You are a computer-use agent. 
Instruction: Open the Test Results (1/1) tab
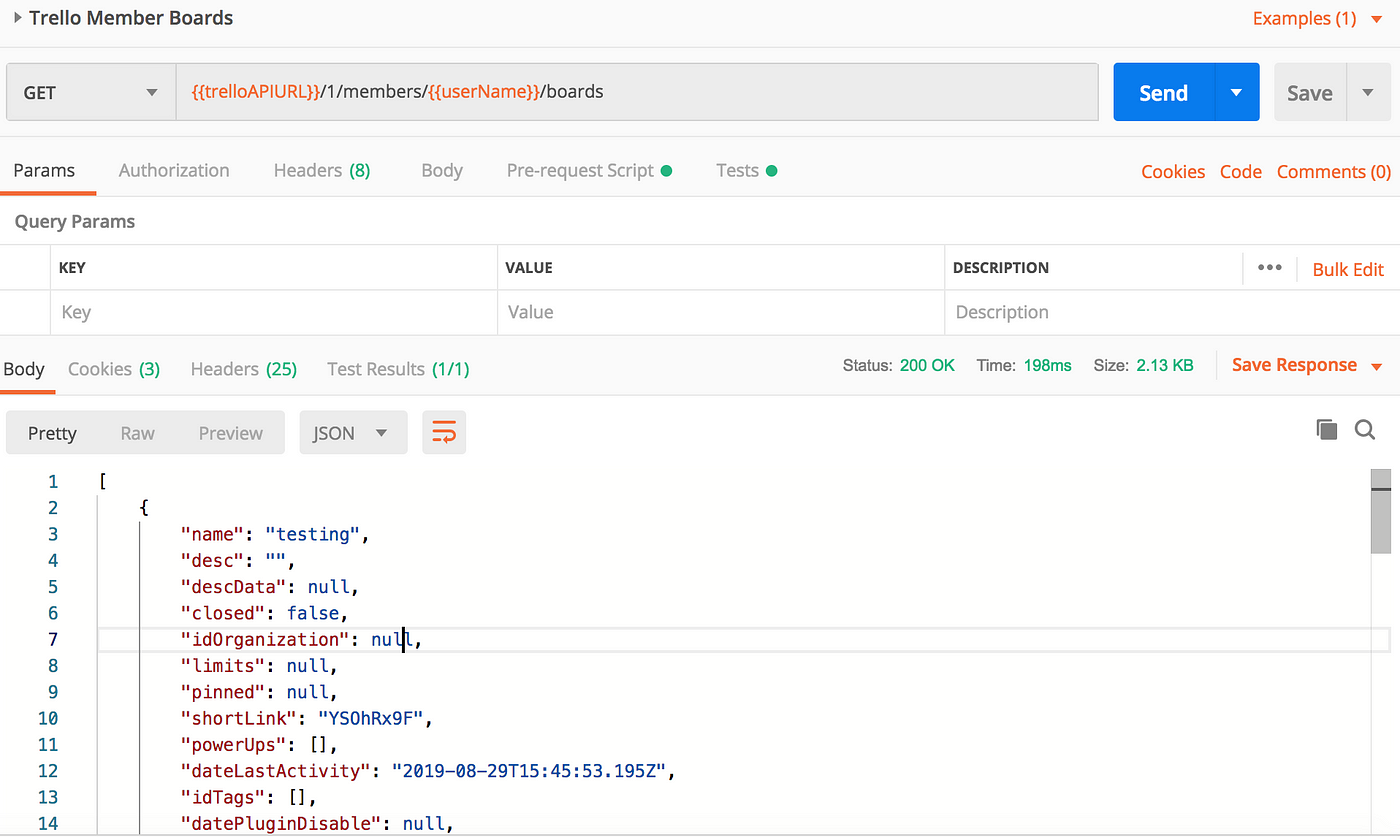tap(398, 369)
